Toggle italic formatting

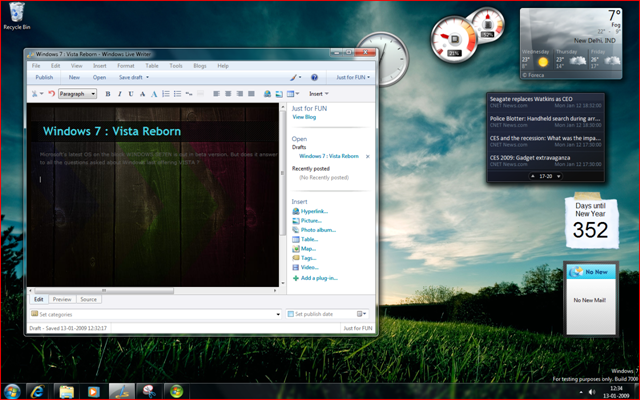(x=120, y=94)
